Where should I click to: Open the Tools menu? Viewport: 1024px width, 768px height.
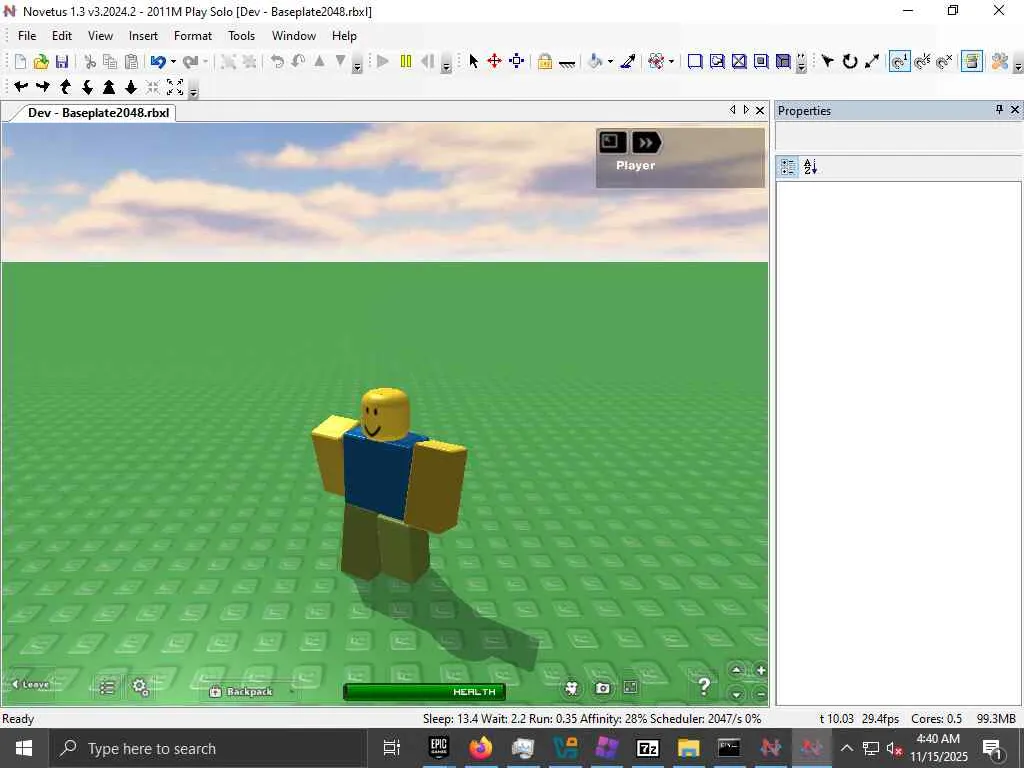click(241, 36)
